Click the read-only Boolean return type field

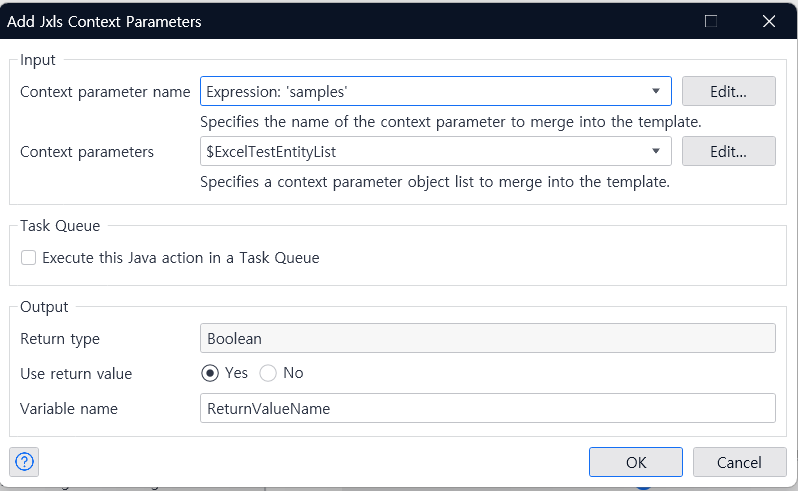(488, 338)
